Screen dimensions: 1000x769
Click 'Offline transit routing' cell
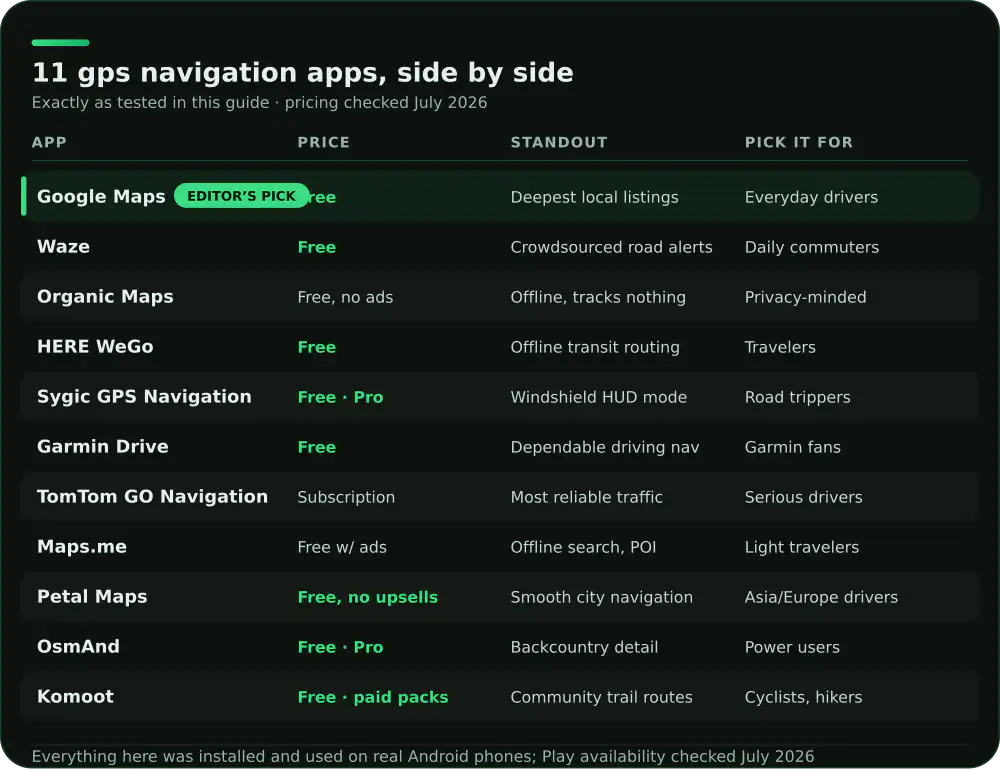pyautogui.click(x=595, y=348)
